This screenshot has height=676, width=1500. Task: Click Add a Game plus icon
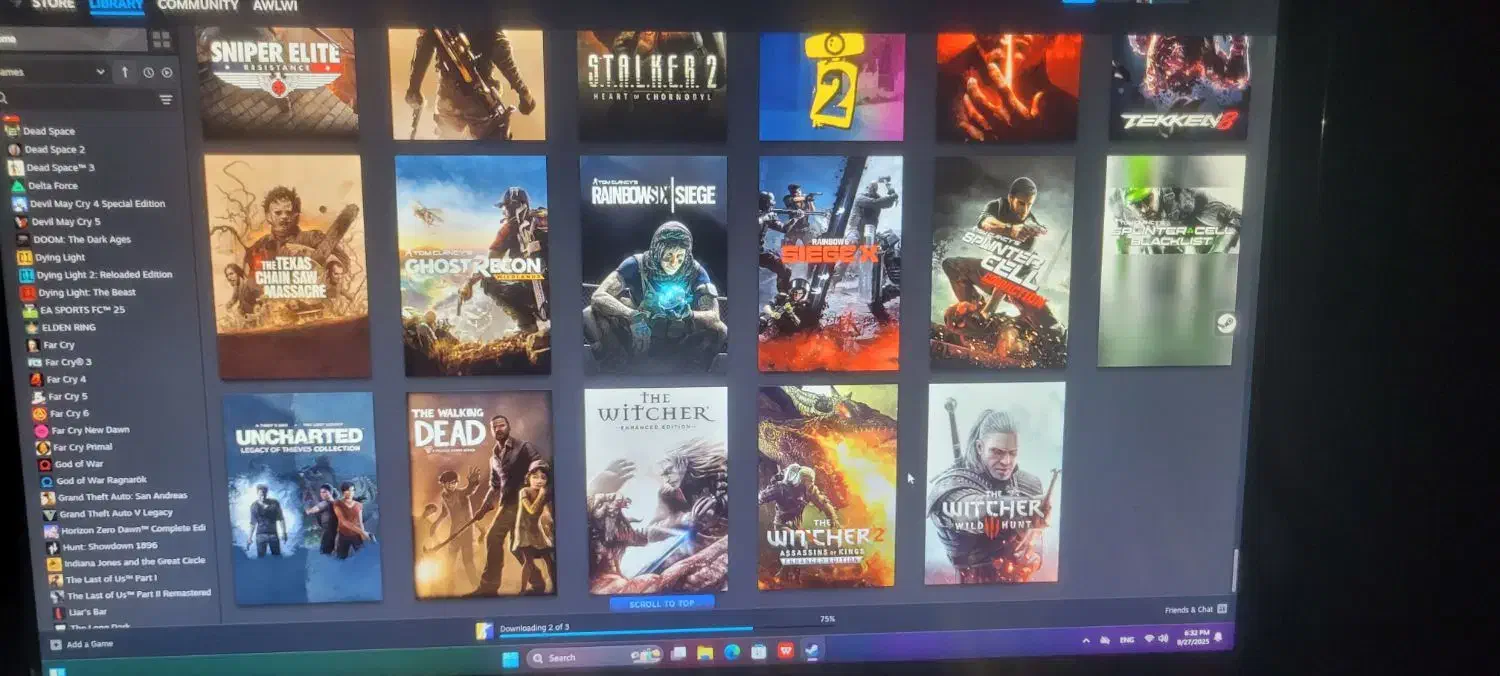(56, 645)
